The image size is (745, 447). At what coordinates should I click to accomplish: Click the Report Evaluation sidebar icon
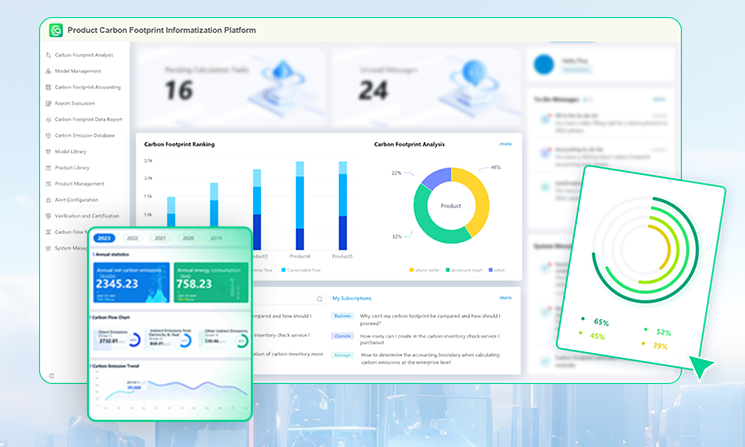[x=48, y=104]
